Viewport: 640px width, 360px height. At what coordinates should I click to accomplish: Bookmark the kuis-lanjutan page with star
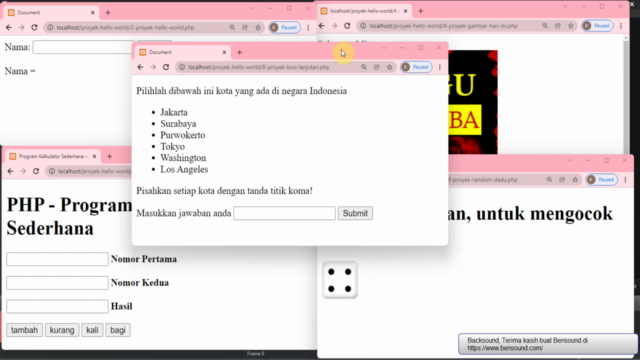click(389, 67)
